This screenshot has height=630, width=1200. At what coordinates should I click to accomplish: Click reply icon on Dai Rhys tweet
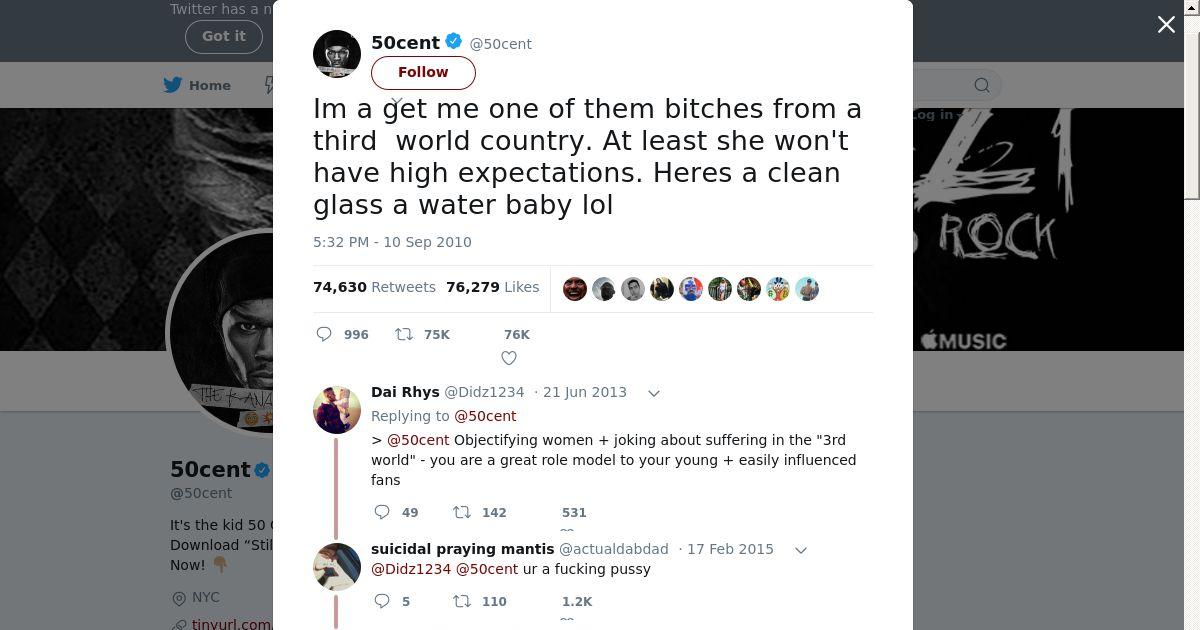382,512
